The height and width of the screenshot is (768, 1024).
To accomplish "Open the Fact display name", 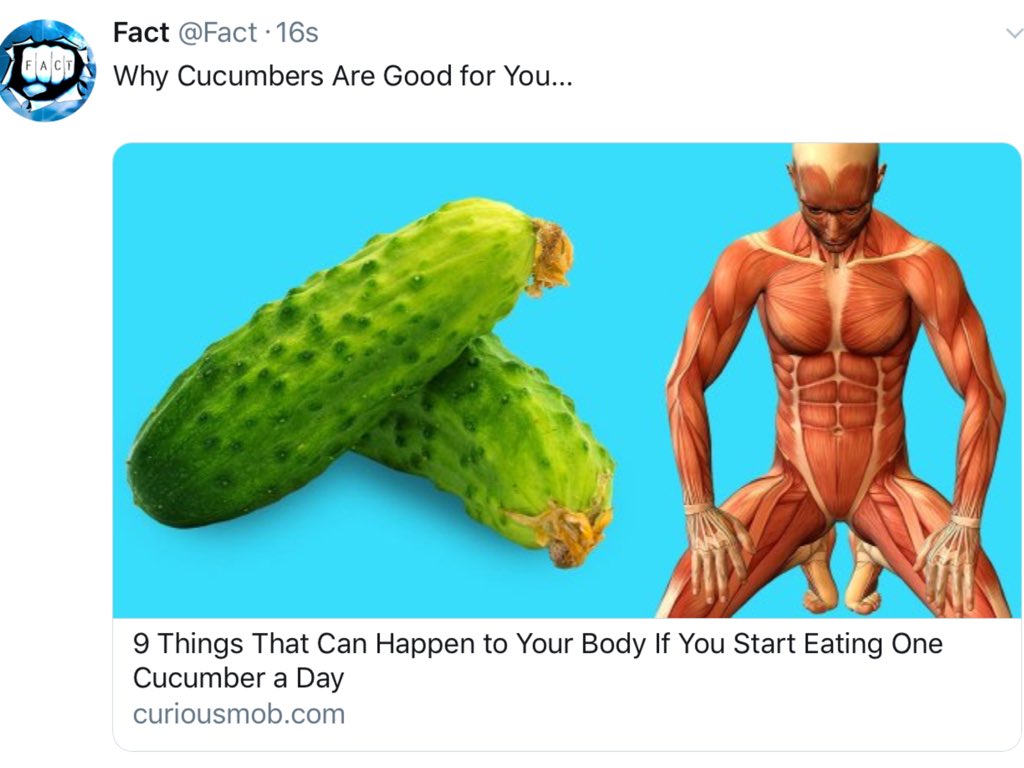I will click(x=140, y=33).
